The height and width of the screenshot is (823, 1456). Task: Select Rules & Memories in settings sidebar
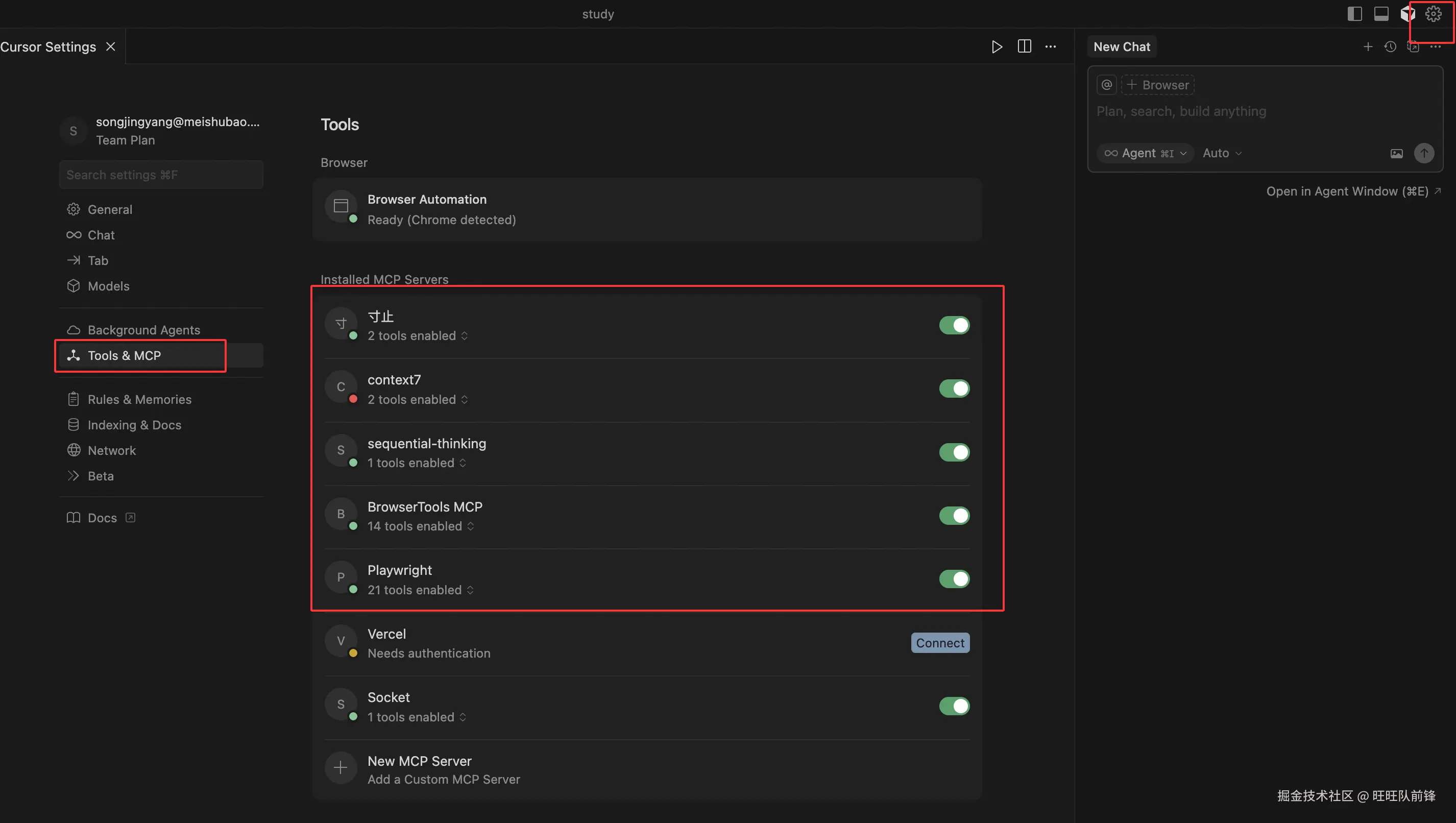click(139, 400)
